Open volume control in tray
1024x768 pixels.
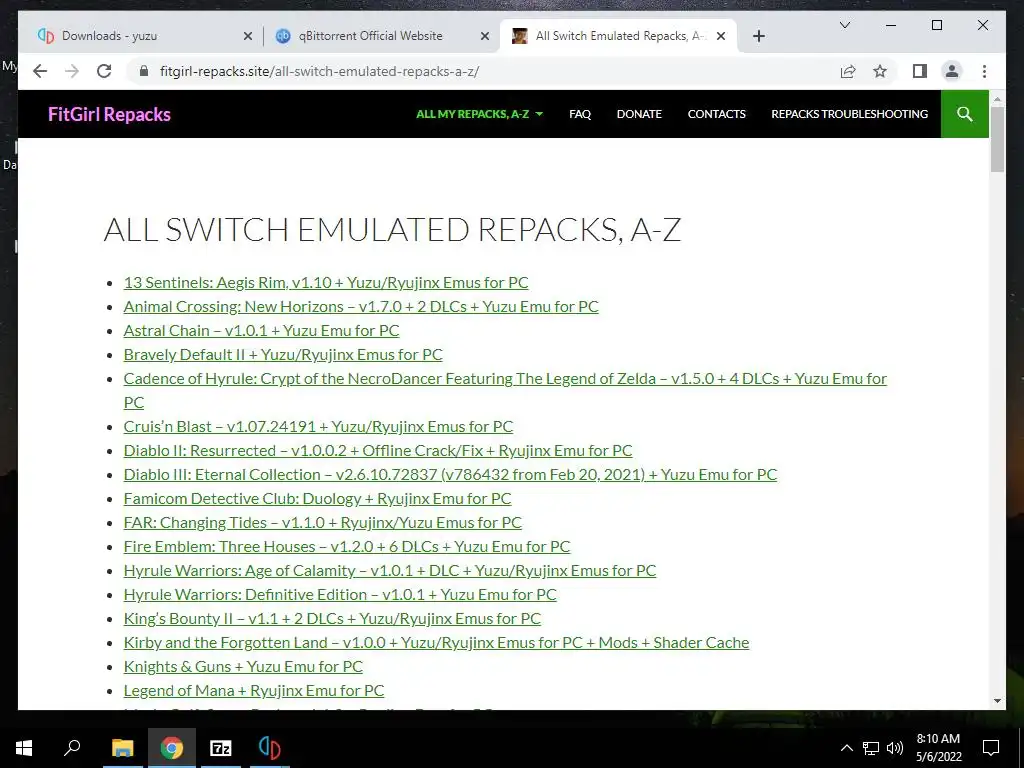(x=895, y=748)
